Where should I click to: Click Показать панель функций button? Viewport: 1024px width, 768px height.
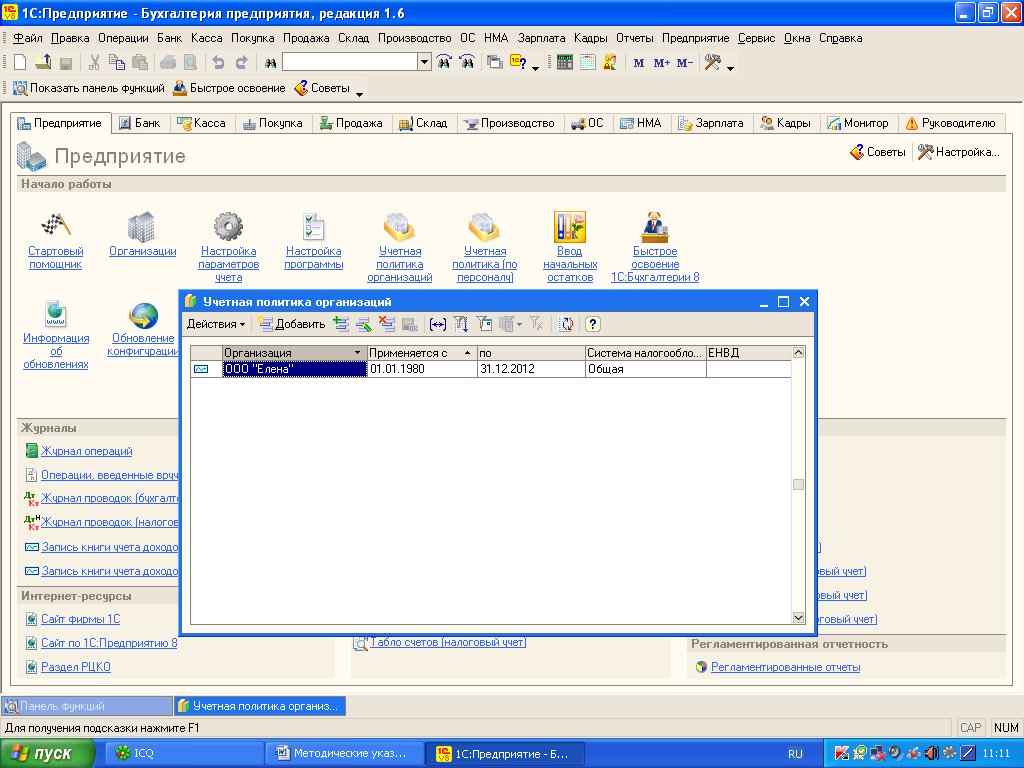[x=89, y=88]
